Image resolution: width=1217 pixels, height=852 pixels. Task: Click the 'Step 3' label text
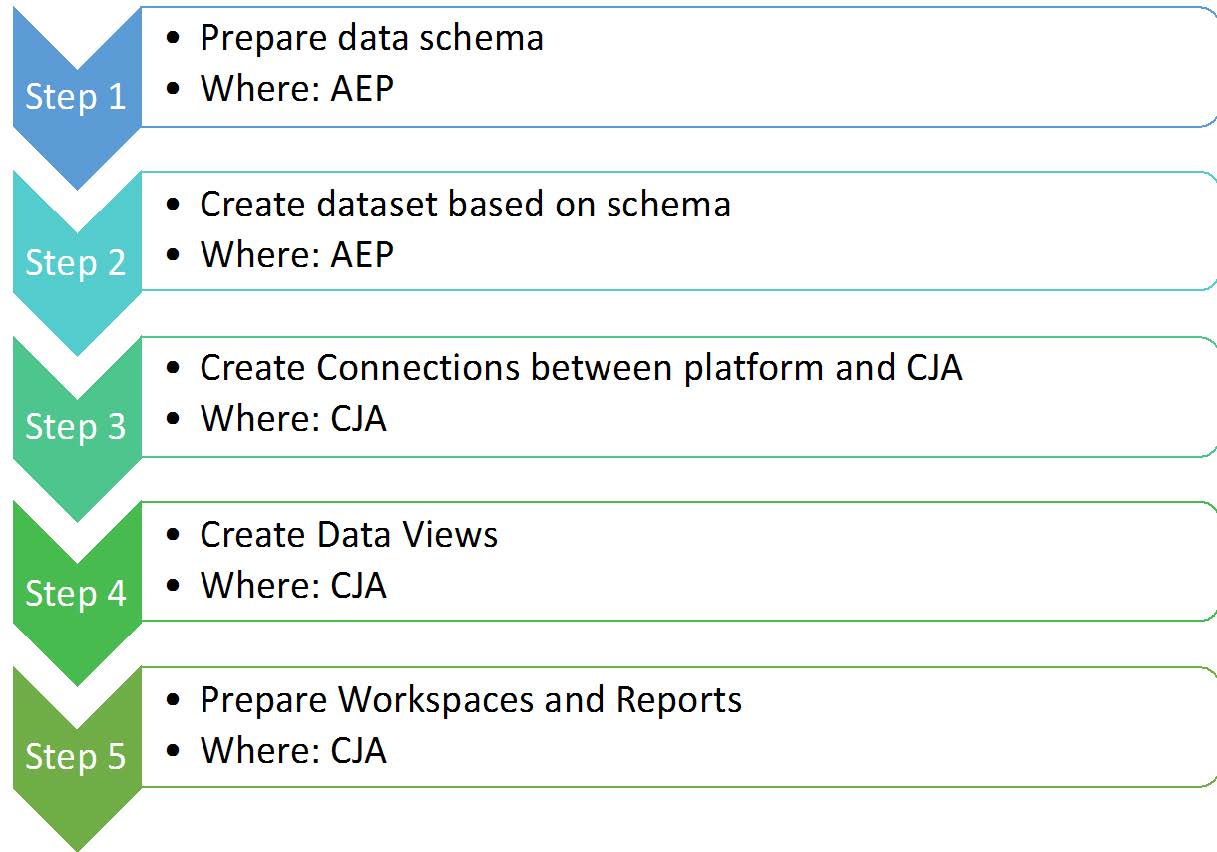pos(76,427)
